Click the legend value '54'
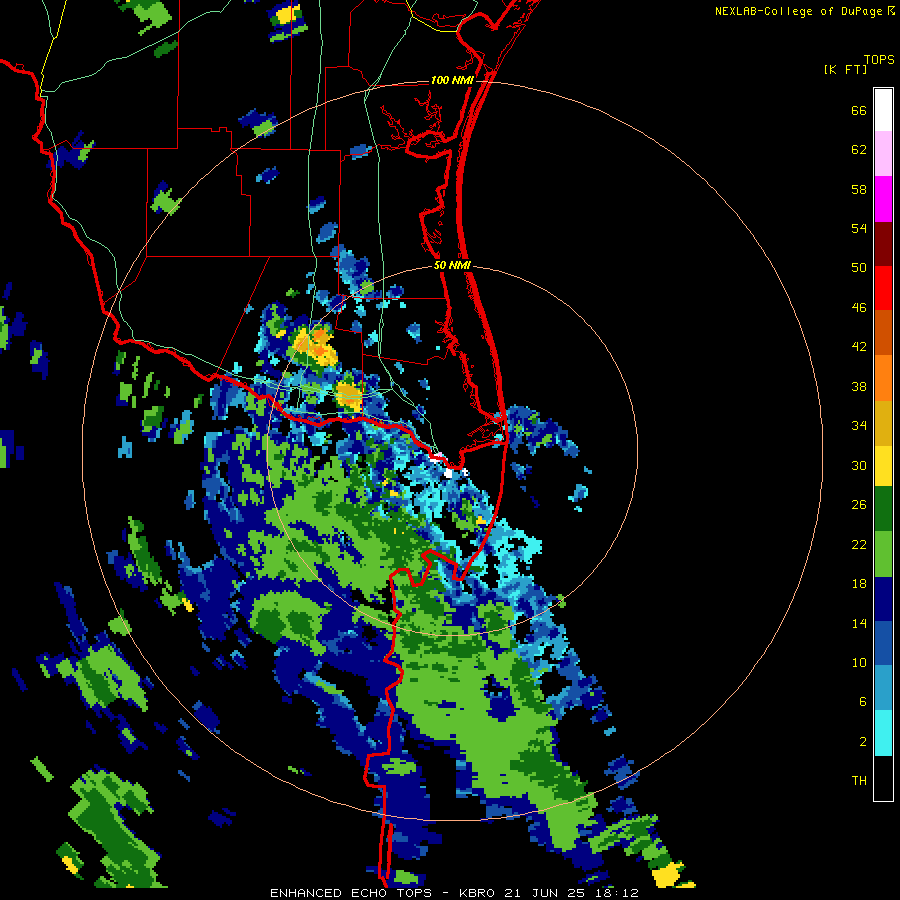The width and height of the screenshot is (900, 900). click(859, 228)
